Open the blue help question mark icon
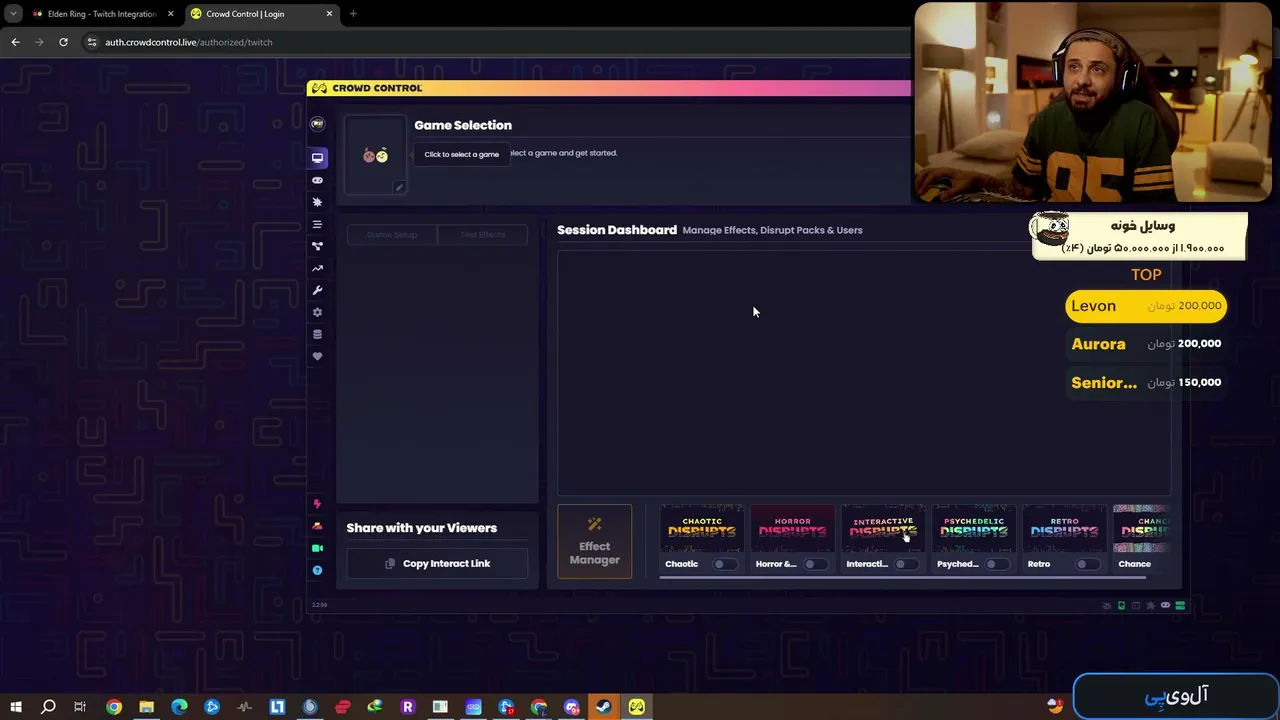Image resolution: width=1280 pixels, height=720 pixels. click(317, 570)
